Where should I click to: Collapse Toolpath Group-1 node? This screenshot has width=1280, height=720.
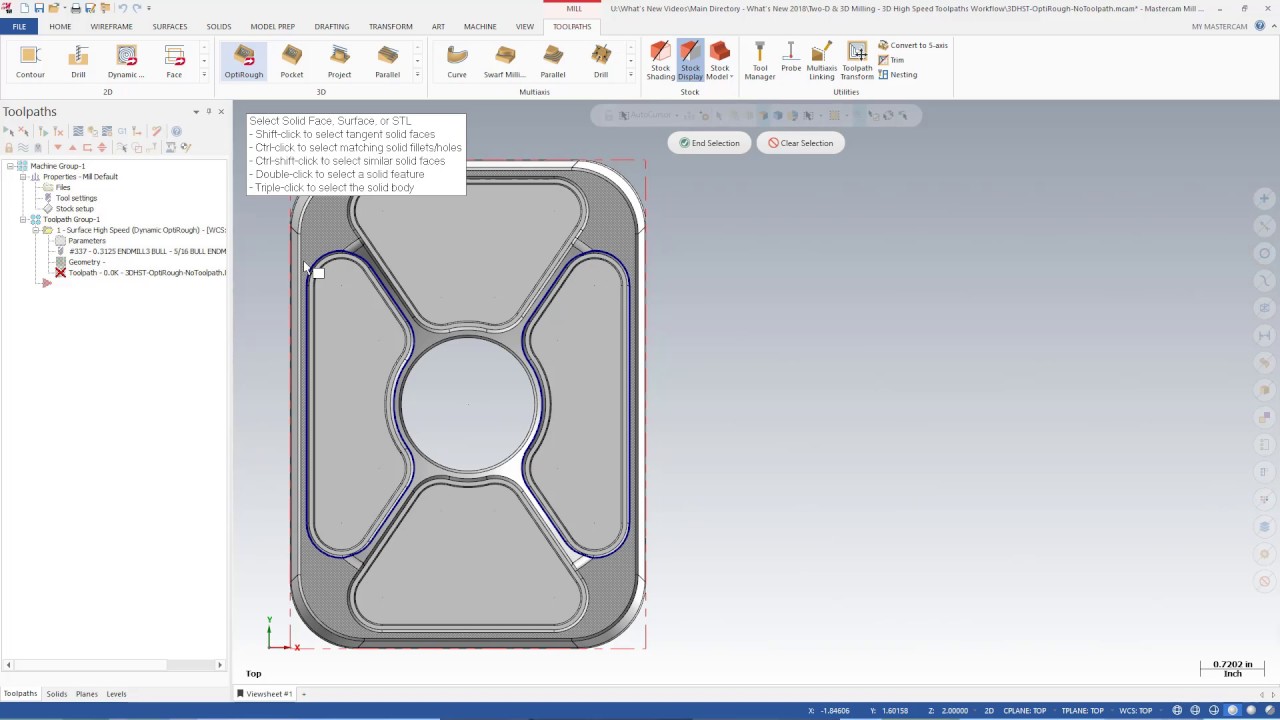tap(22, 220)
